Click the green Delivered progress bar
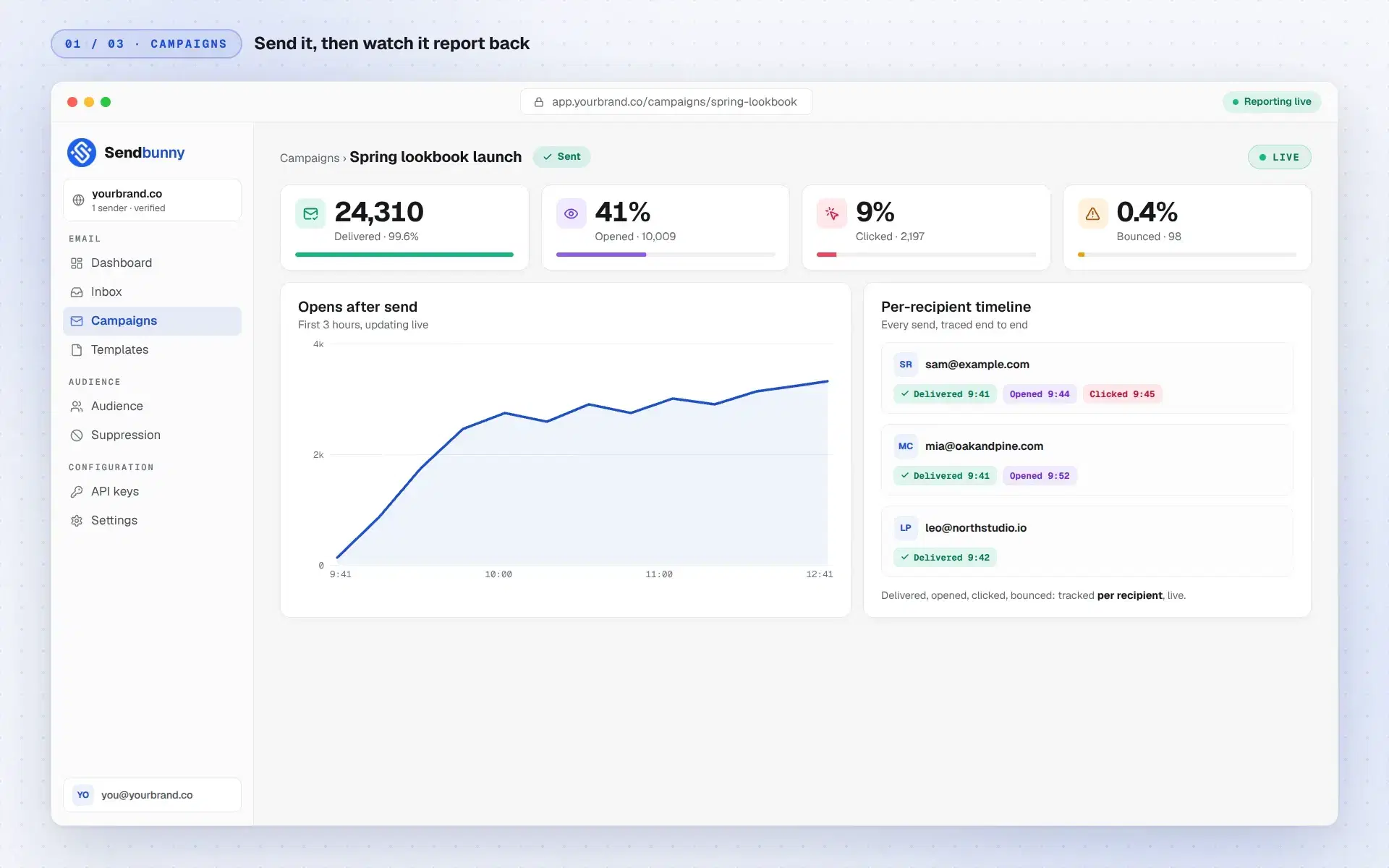Viewport: 1389px width, 868px height. tap(404, 255)
